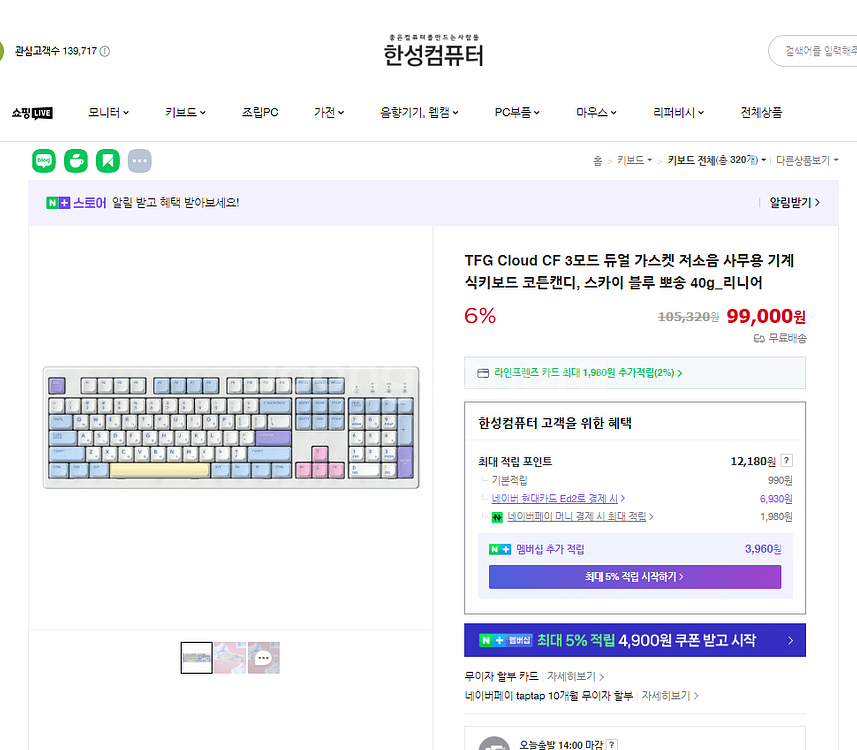
Task: Click the 3,960원 membership points value
Action: [x=763, y=549]
